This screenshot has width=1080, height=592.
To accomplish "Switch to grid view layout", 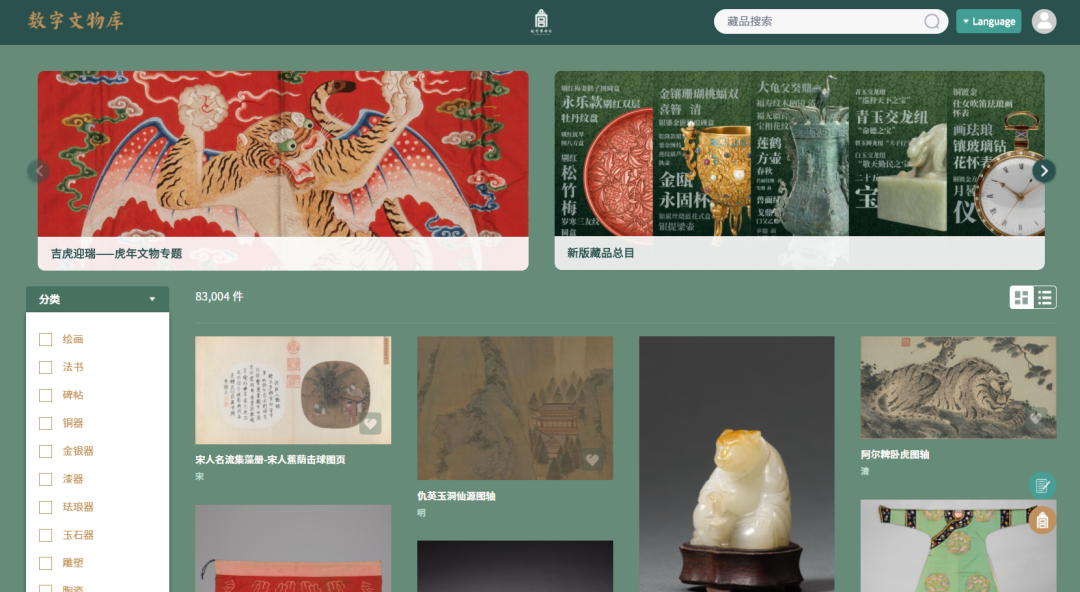I will (x=1021, y=298).
